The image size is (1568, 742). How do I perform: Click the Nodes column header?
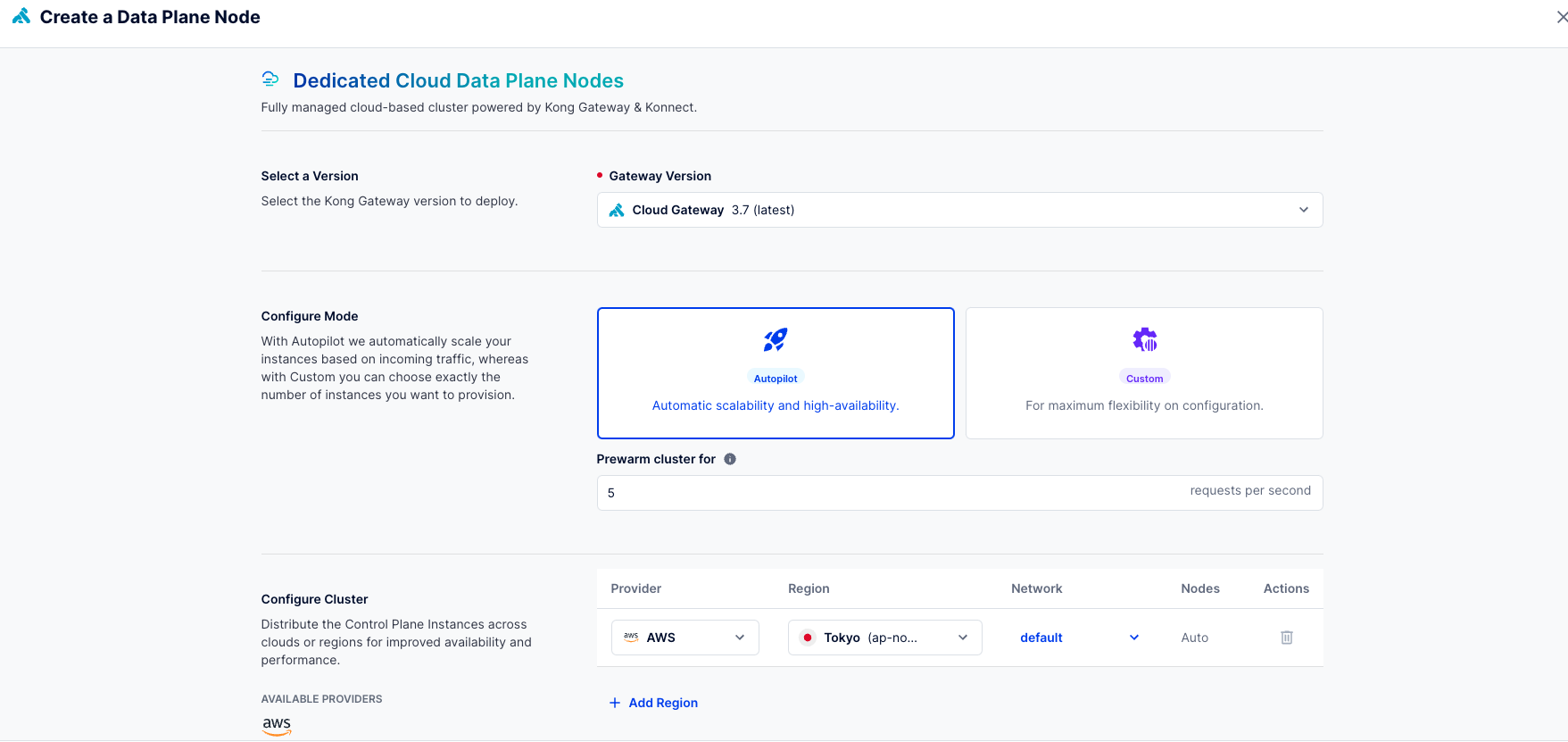[1200, 588]
